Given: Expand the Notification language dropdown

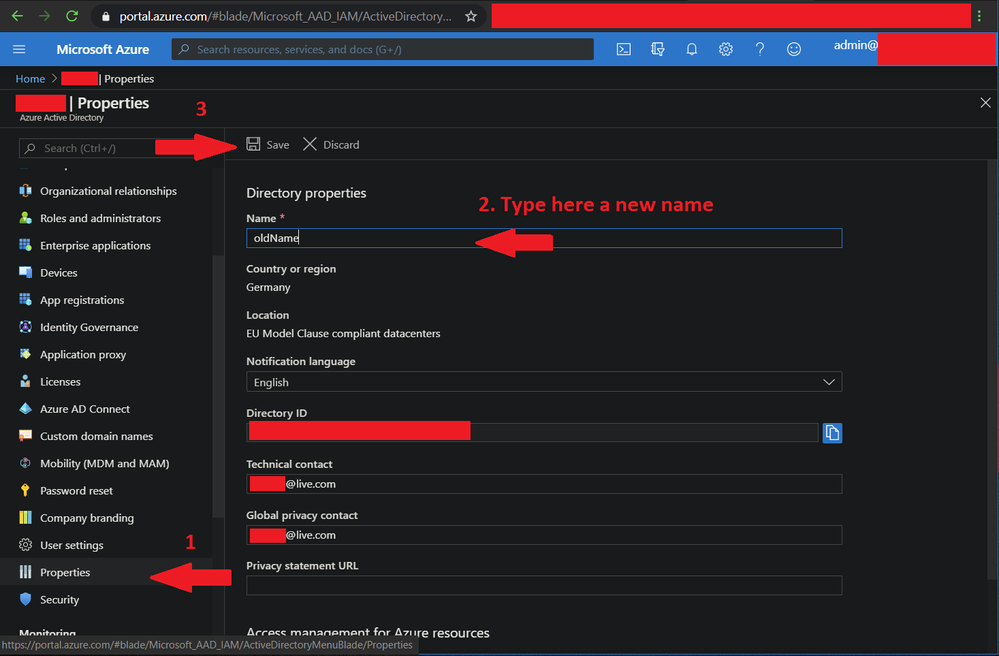Looking at the screenshot, I should (x=544, y=382).
